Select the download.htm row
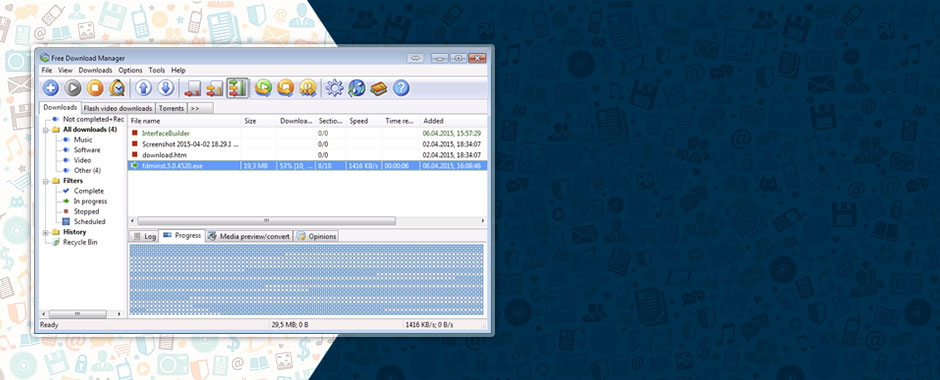This screenshot has width=940, height=380. click(x=307, y=155)
